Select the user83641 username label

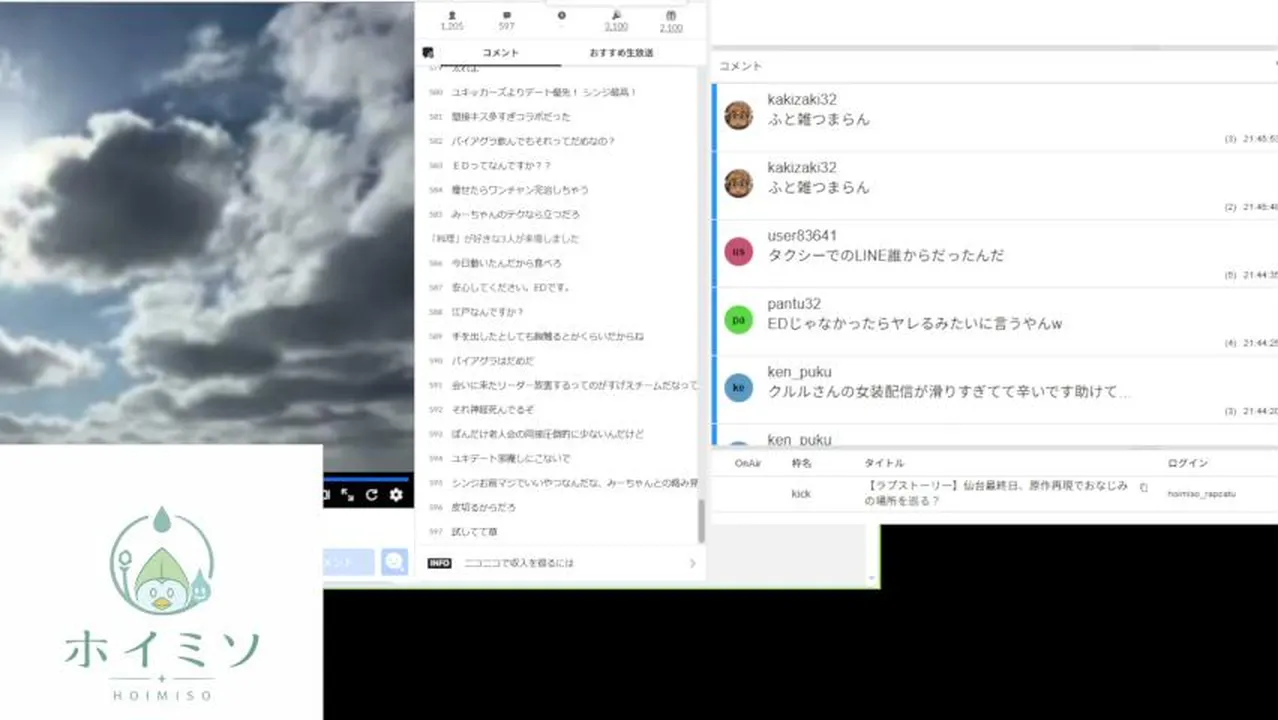[x=802, y=236]
